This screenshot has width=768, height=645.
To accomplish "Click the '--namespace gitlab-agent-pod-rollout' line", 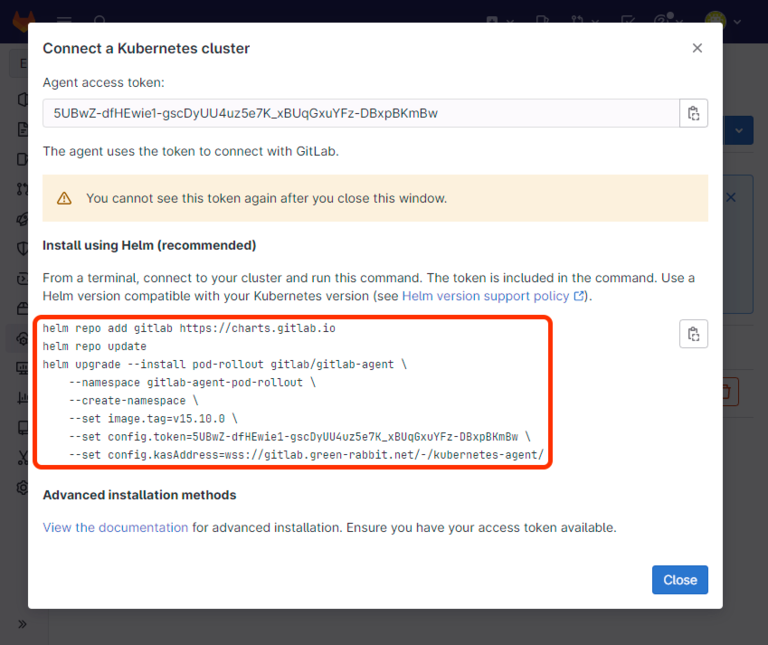I will [192, 382].
